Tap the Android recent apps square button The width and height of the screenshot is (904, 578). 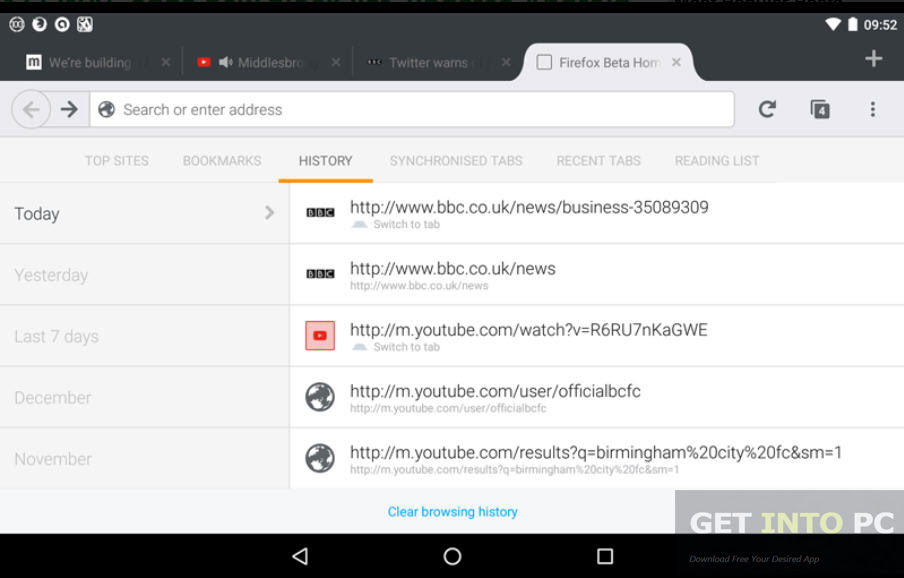605,556
